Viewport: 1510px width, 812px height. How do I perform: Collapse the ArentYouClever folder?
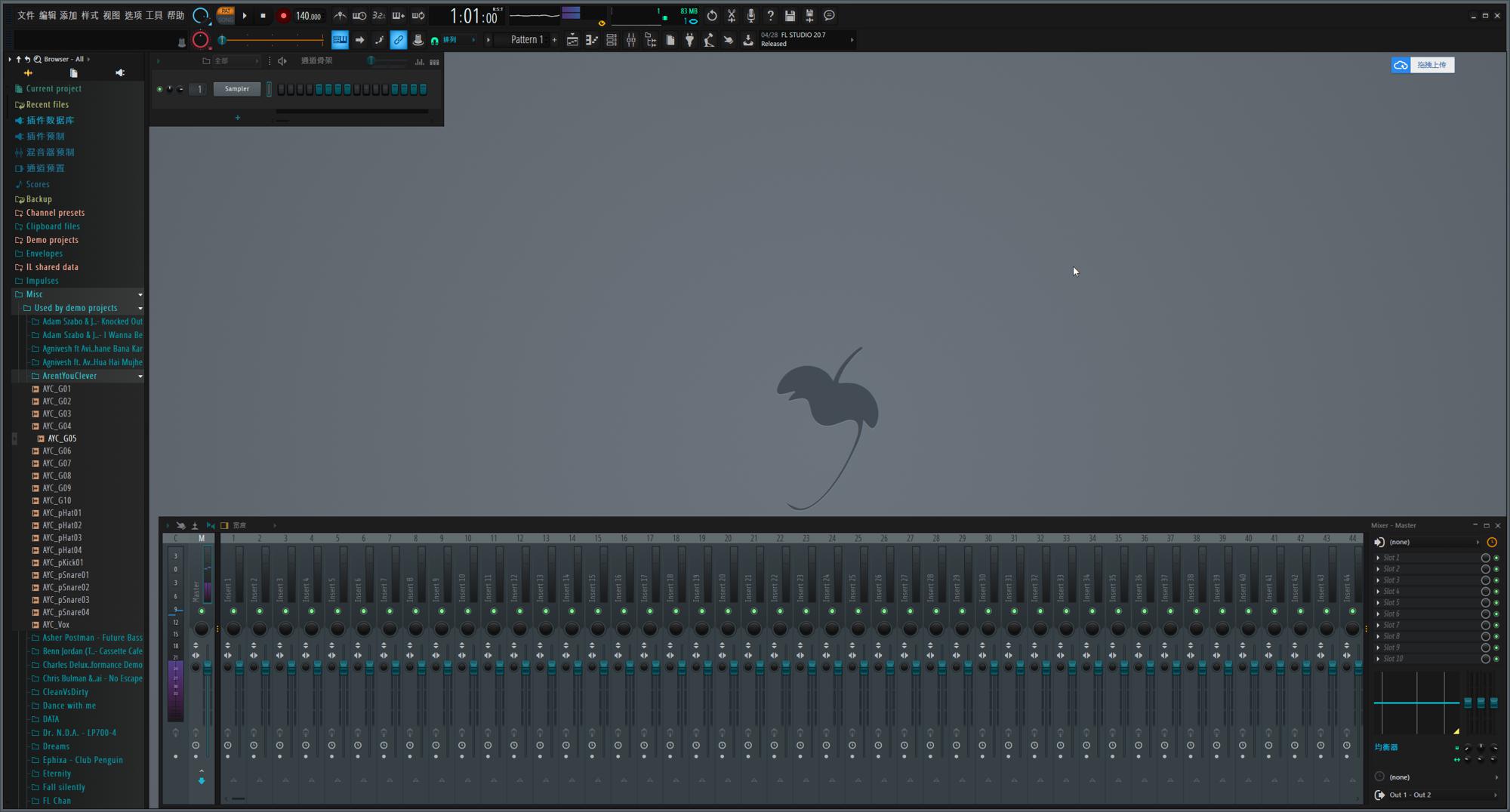click(140, 376)
